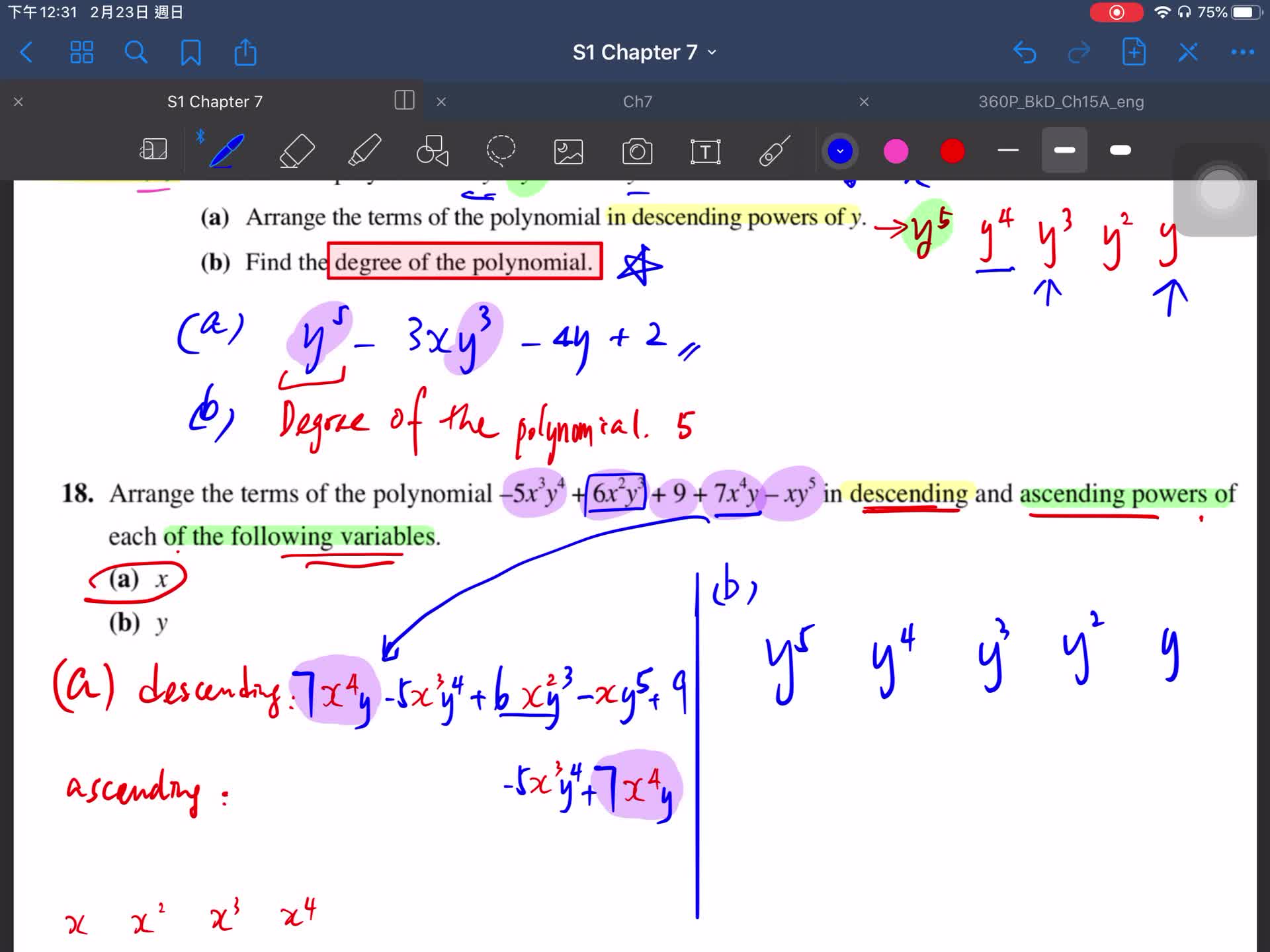
Task: Switch to the Ch7 tab
Action: tap(637, 102)
